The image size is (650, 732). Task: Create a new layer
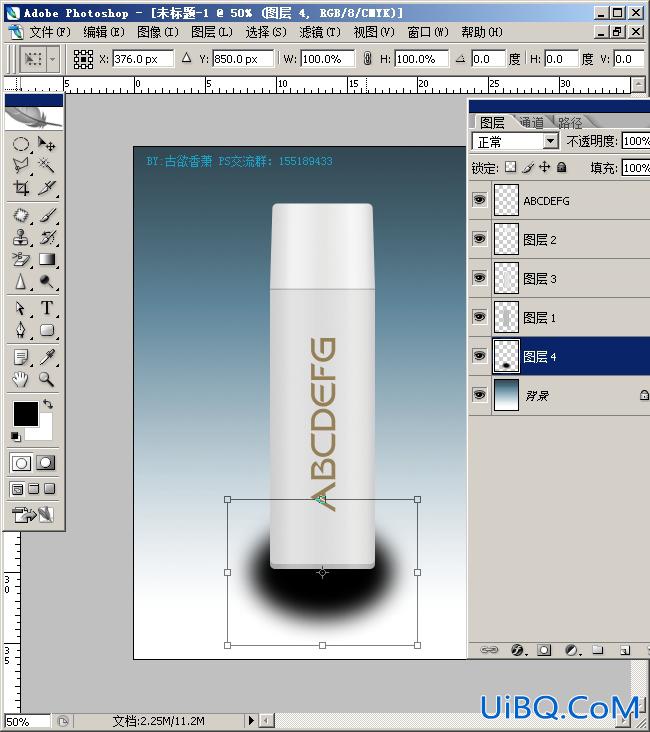[x=625, y=650]
